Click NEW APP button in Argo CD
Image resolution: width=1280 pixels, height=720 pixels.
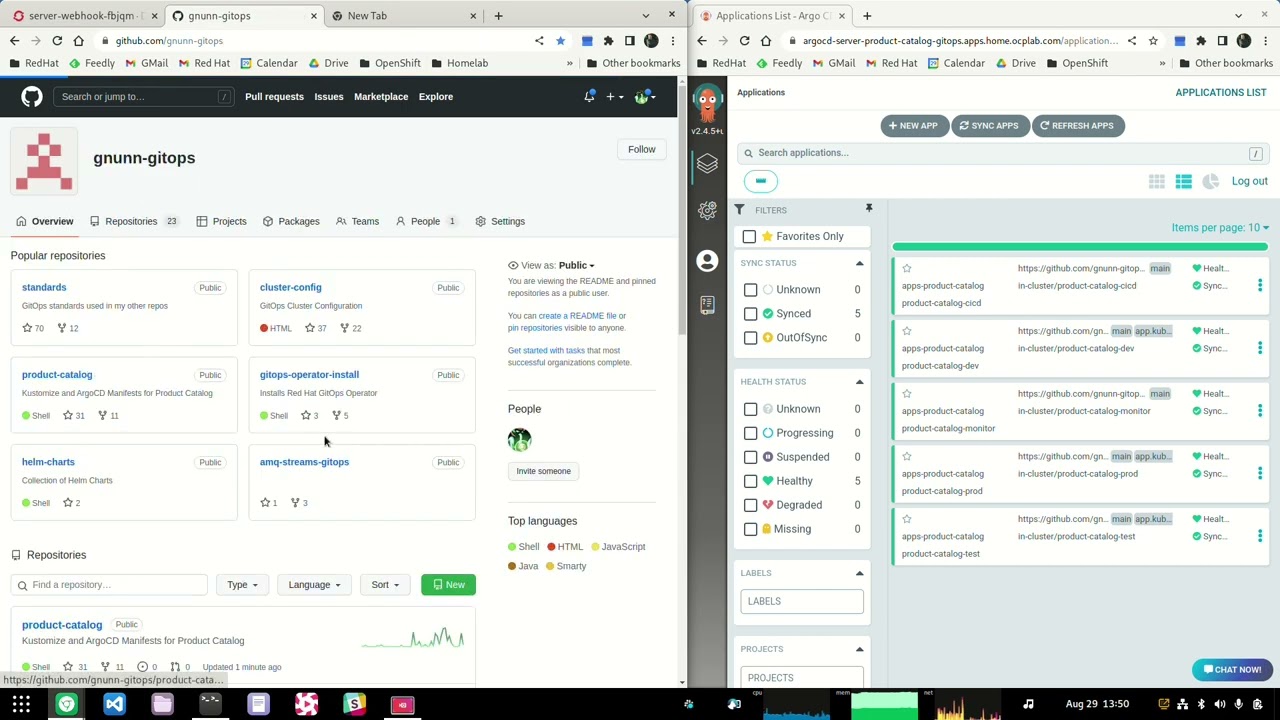pos(914,126)
